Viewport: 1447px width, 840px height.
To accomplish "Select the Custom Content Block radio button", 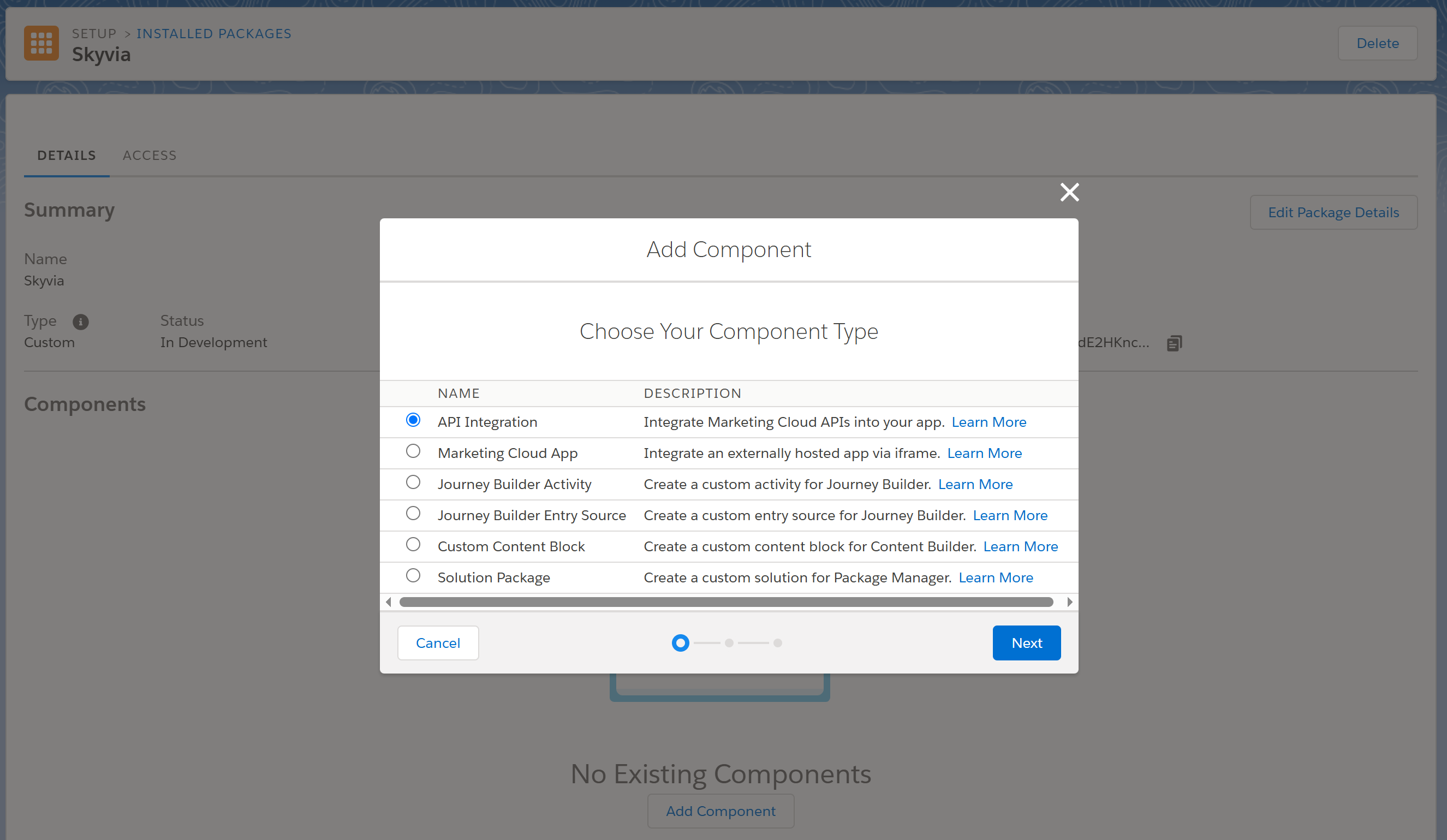I will 413,544.
